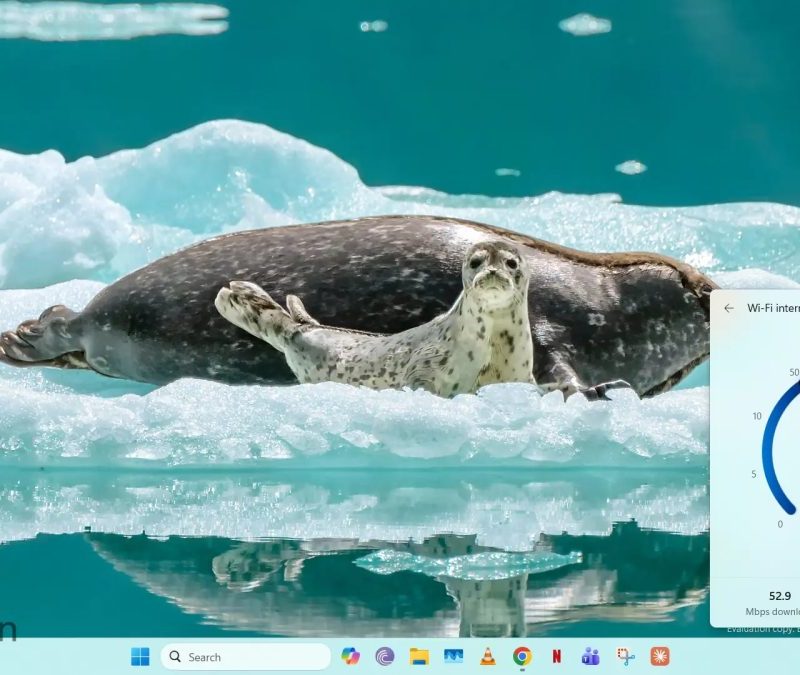
Task: Go back in the Wi-Fi panel
Action: point(729,308)
